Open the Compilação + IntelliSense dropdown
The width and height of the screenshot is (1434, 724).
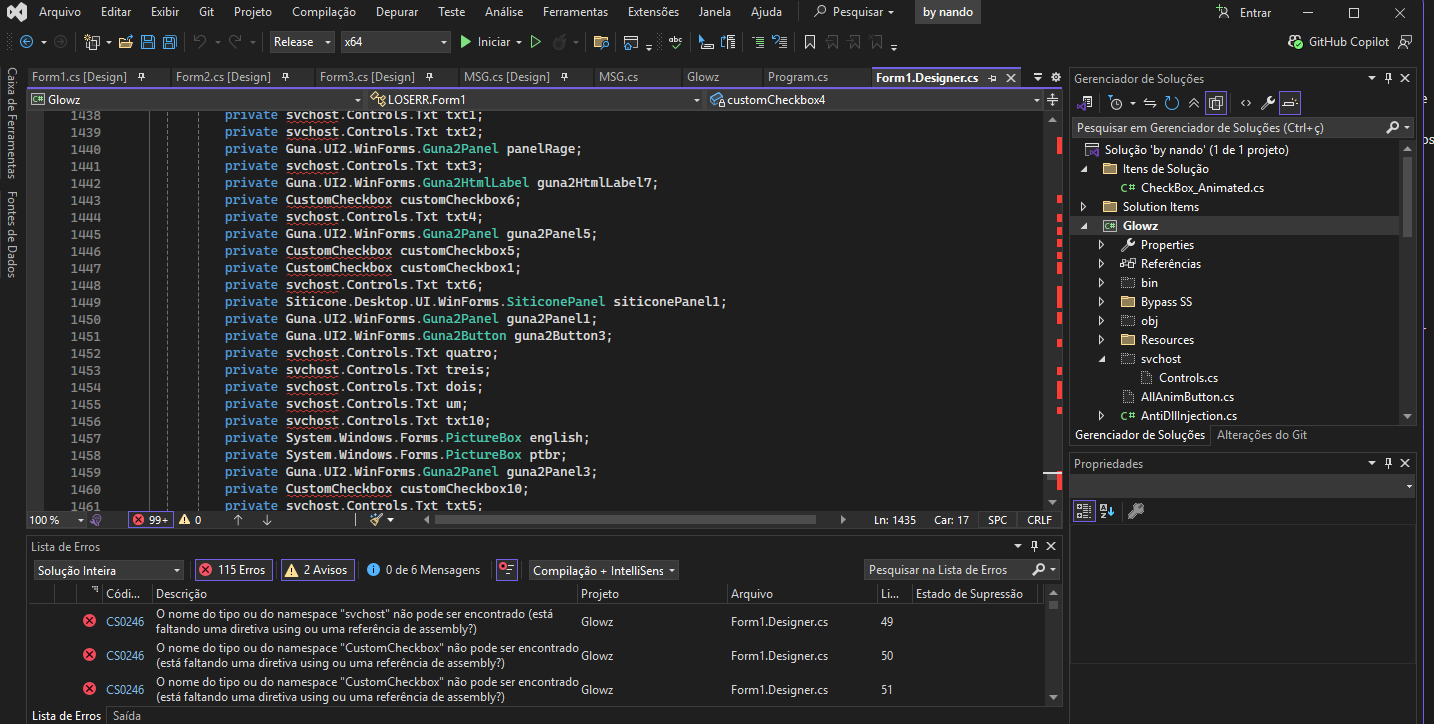(x=604, y=570)
